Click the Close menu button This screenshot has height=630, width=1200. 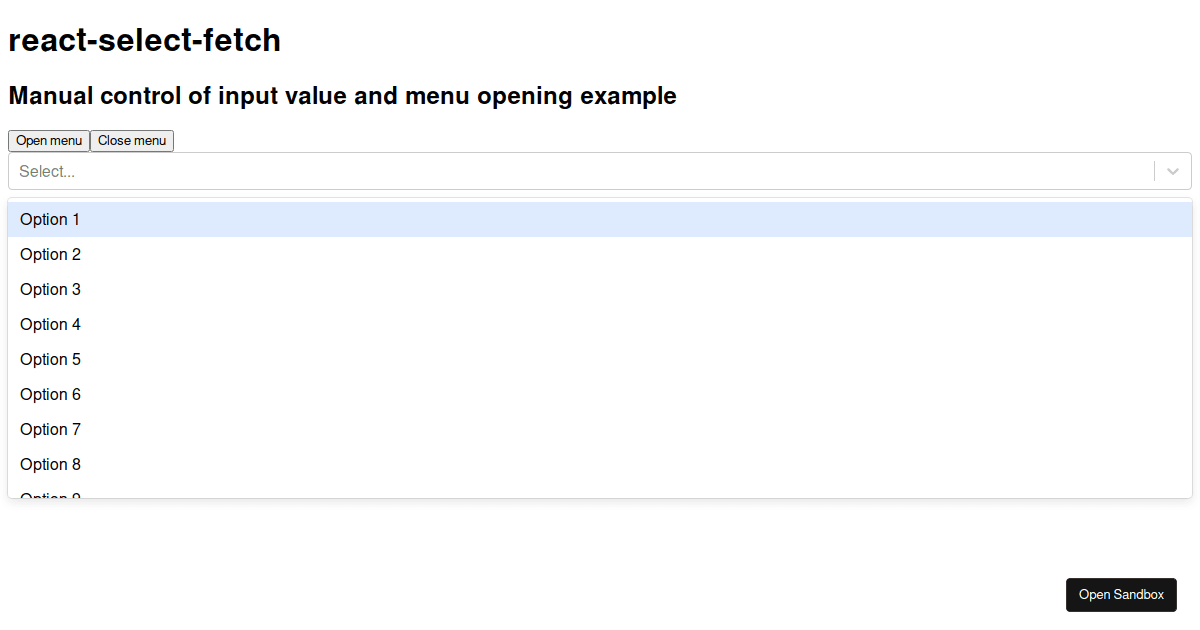132,141
